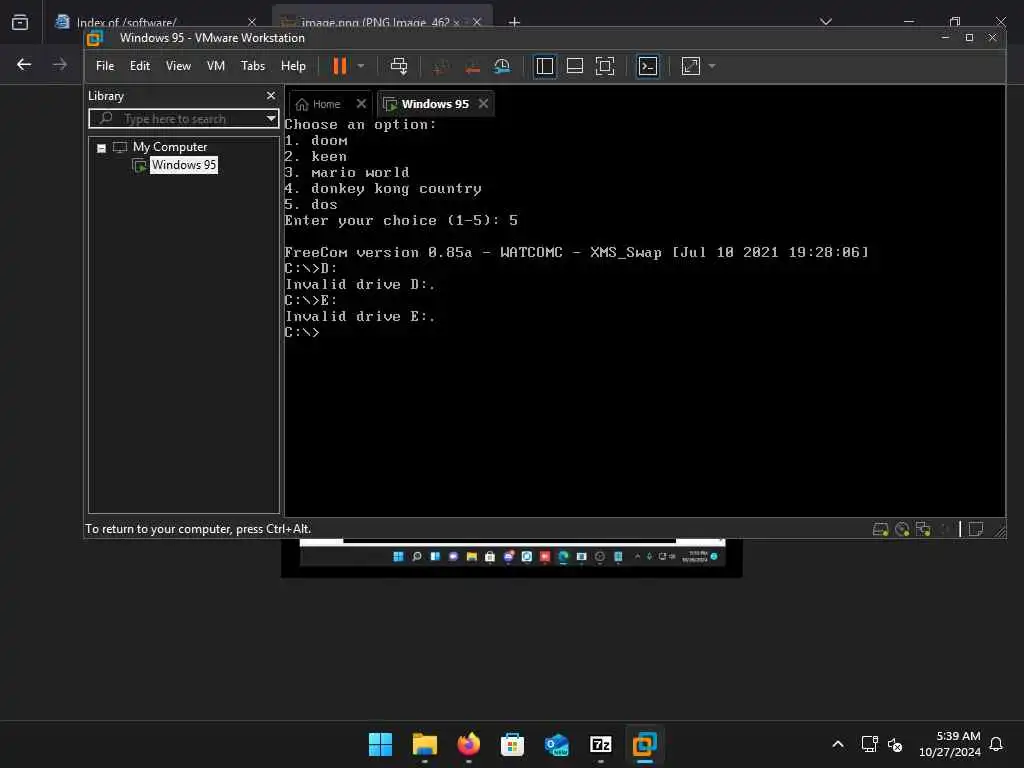
Task: Take a snapshot of this virtual machine
Action: coord(441,66)
